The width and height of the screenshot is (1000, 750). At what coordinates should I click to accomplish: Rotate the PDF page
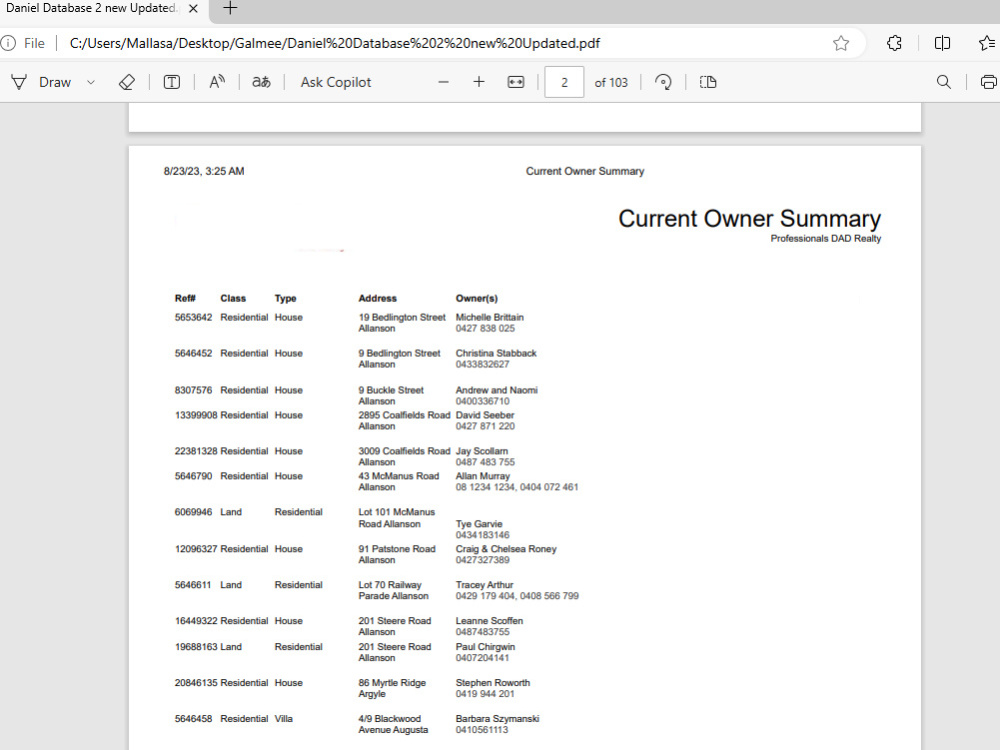[663, 82]
